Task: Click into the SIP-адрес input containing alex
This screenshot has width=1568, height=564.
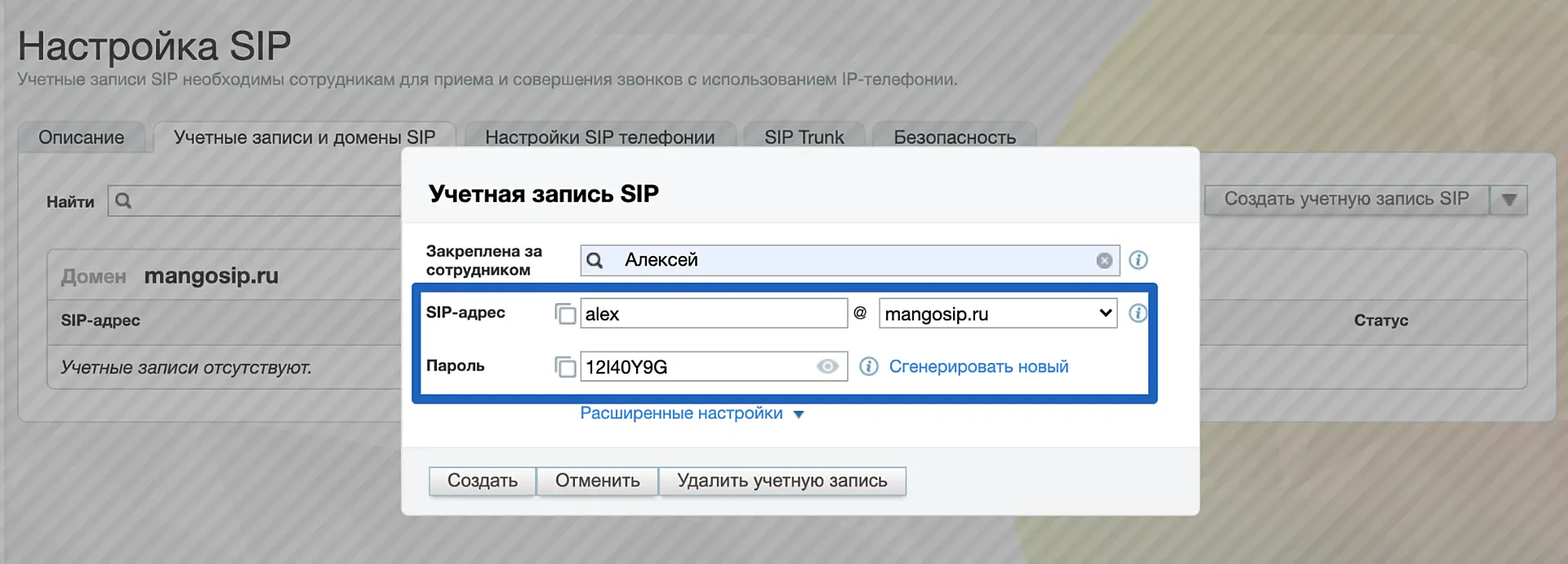Action: pos(713,314)
